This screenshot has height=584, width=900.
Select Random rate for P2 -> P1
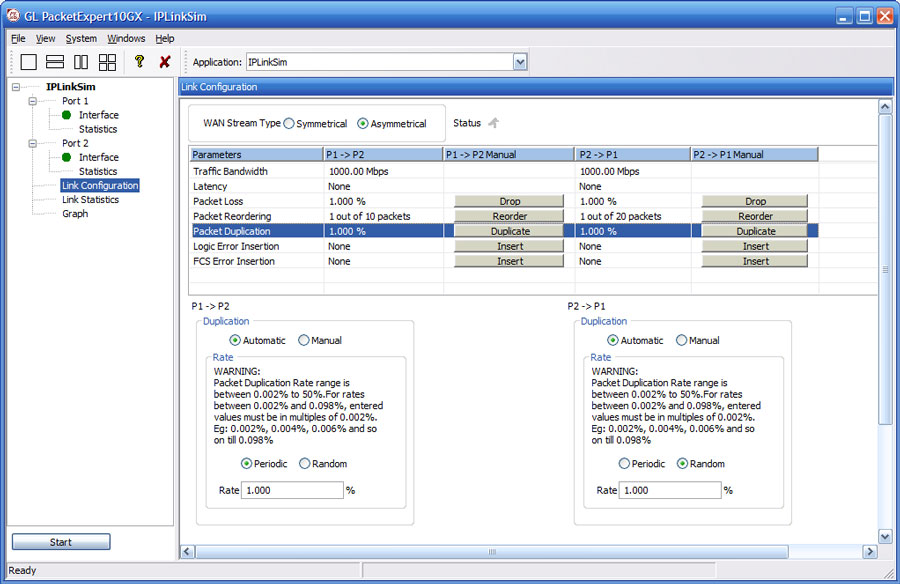(682, 463)
